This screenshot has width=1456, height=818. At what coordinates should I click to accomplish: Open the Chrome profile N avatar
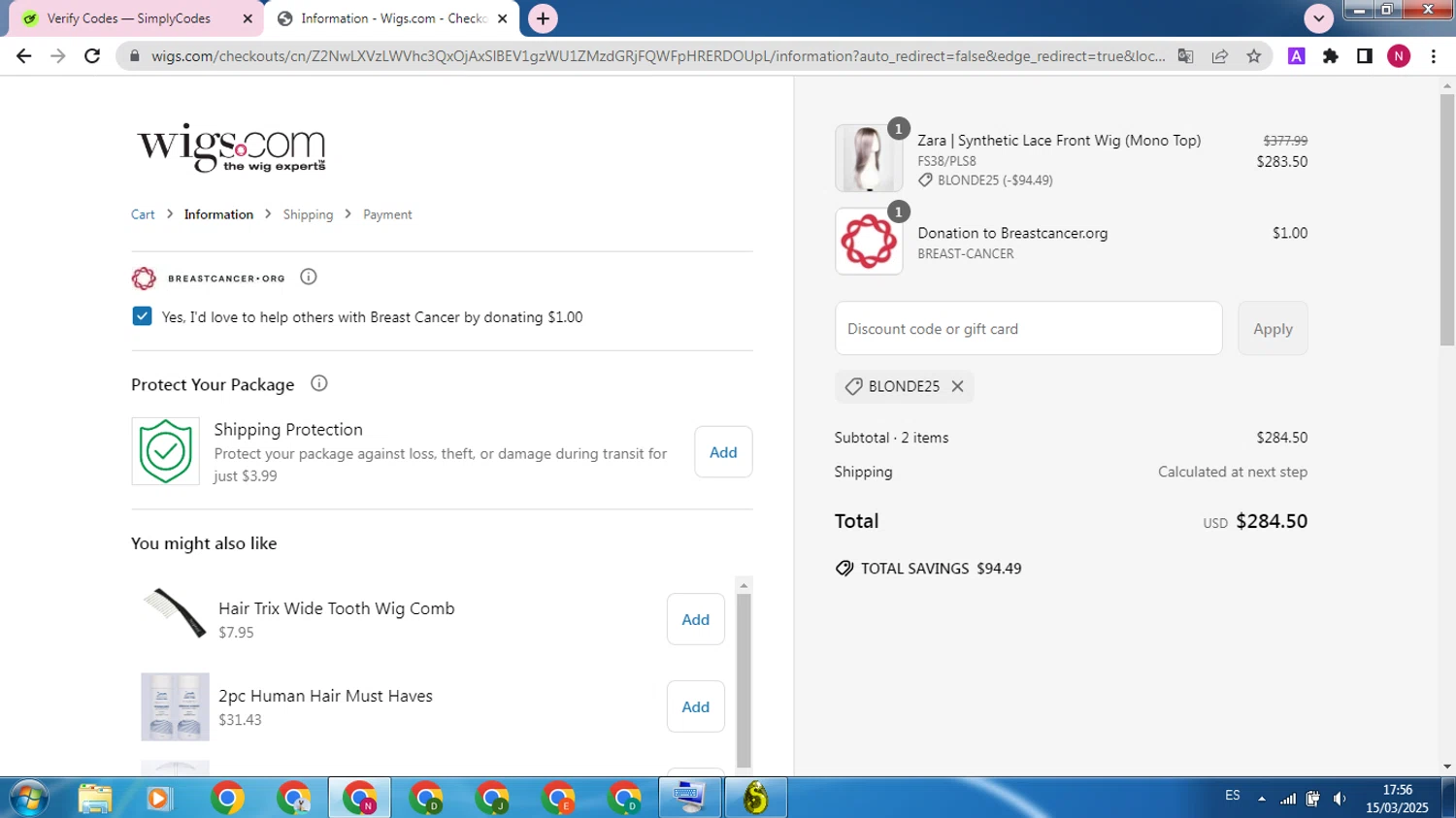pos(1399,56)
